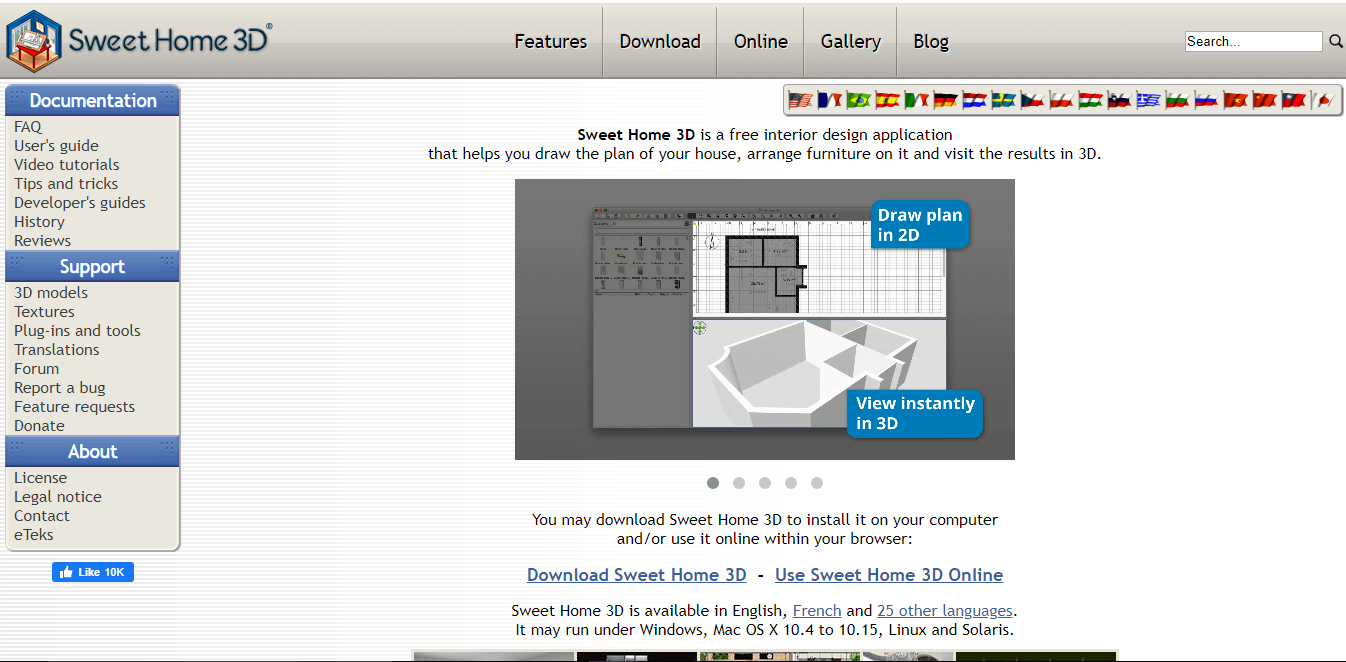The height and width of the screenshot is (662, 1346).
Task: Click the Donate link
Action: pyautogui.click(x=39, y=426)
